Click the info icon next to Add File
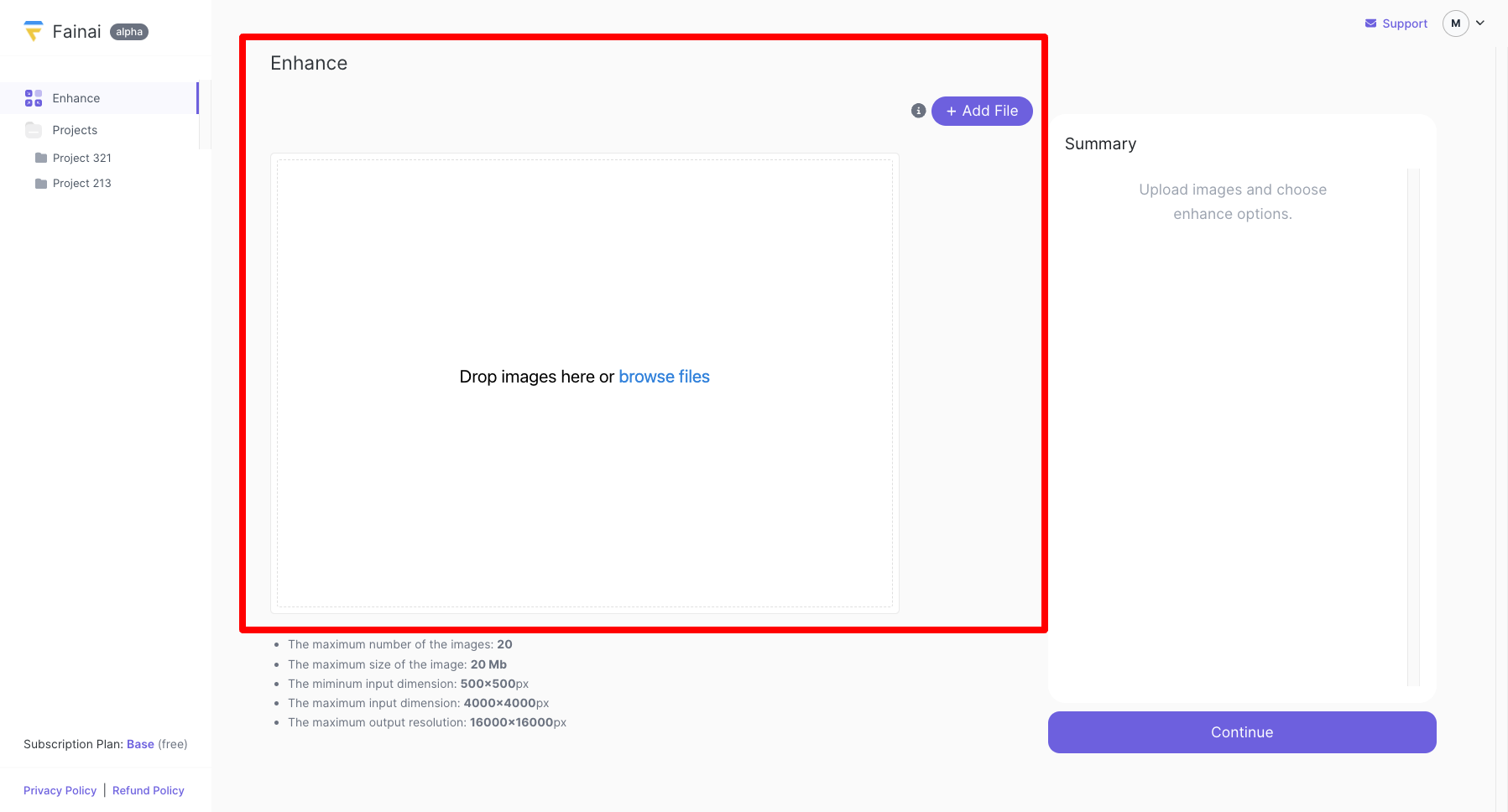Screen dimensions: 1508x812 [919, 111]
